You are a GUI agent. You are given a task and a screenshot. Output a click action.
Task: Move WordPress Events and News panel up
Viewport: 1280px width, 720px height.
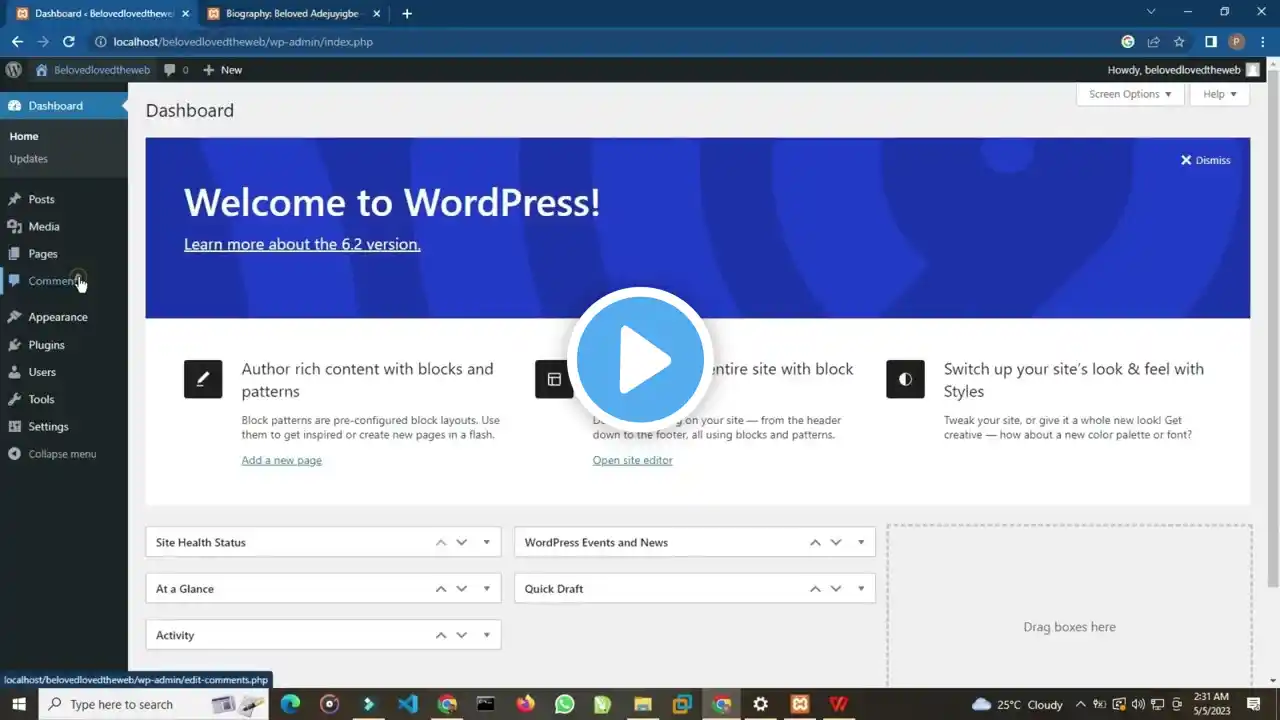pyautogui.click(x=815, y=543)
